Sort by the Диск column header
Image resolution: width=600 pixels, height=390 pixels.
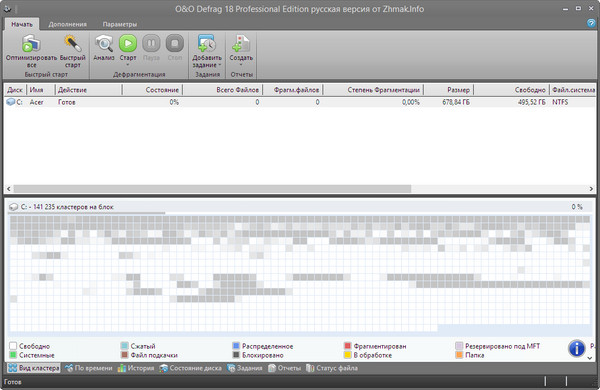[x=15, y=90]
